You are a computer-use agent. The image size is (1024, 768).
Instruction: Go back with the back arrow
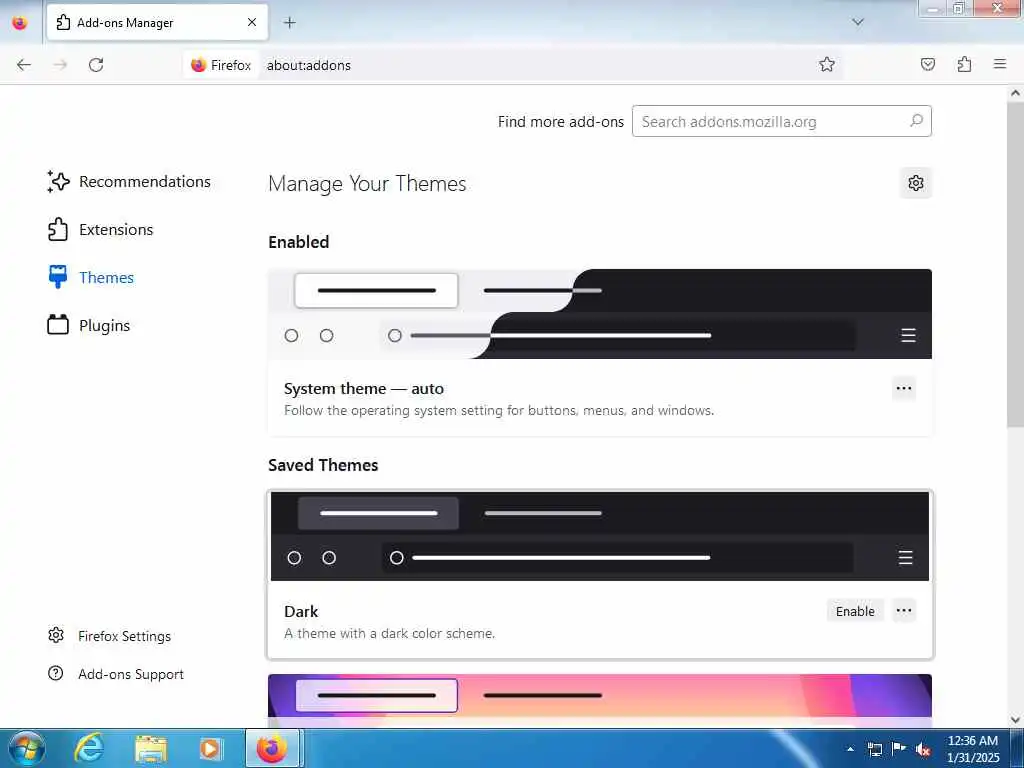(x=24, y=65)
